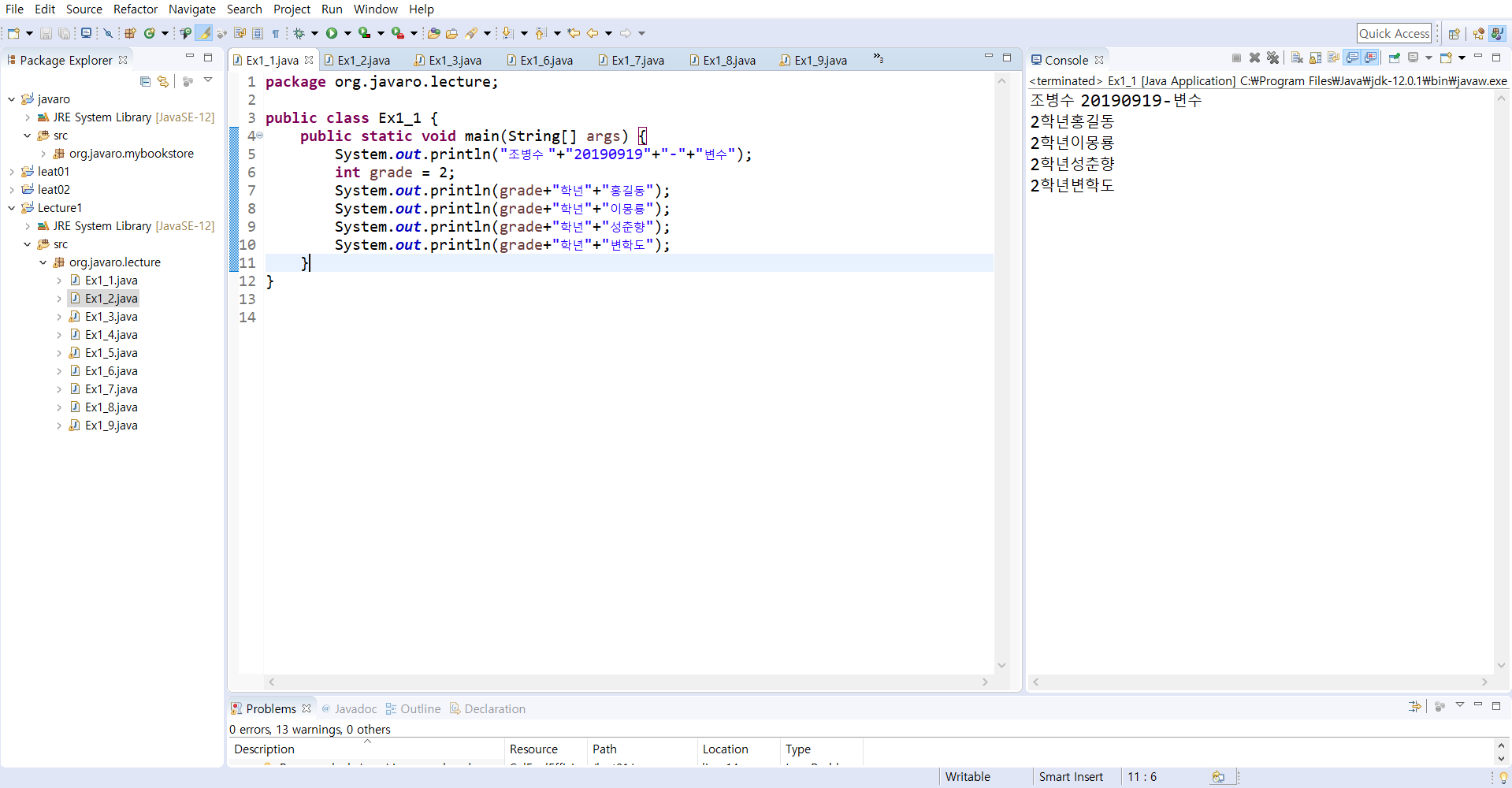Click the Debug bug icon

pyautogui.click(x=299, y=33)
